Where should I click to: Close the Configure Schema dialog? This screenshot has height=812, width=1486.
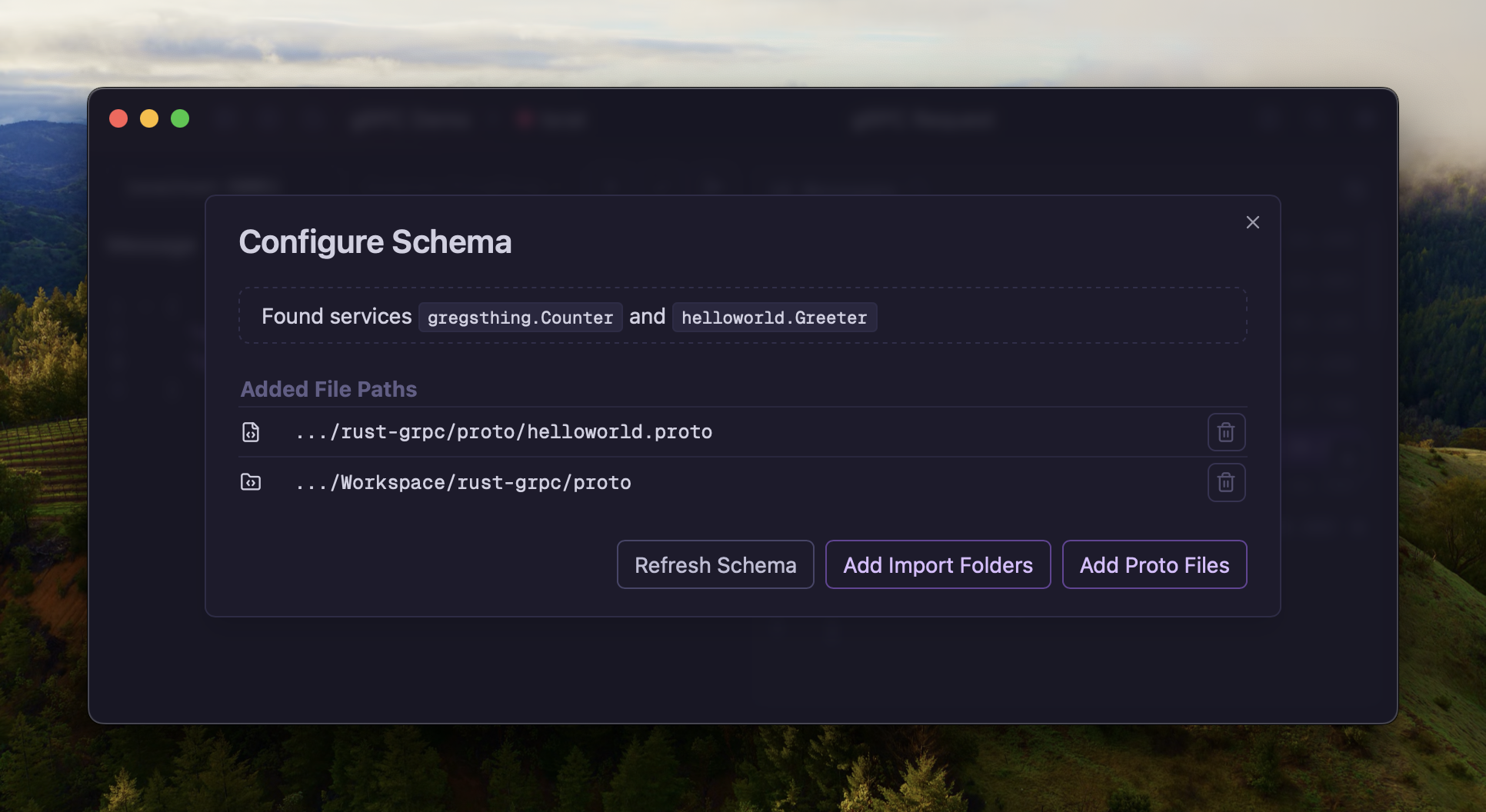[1252, 222]
